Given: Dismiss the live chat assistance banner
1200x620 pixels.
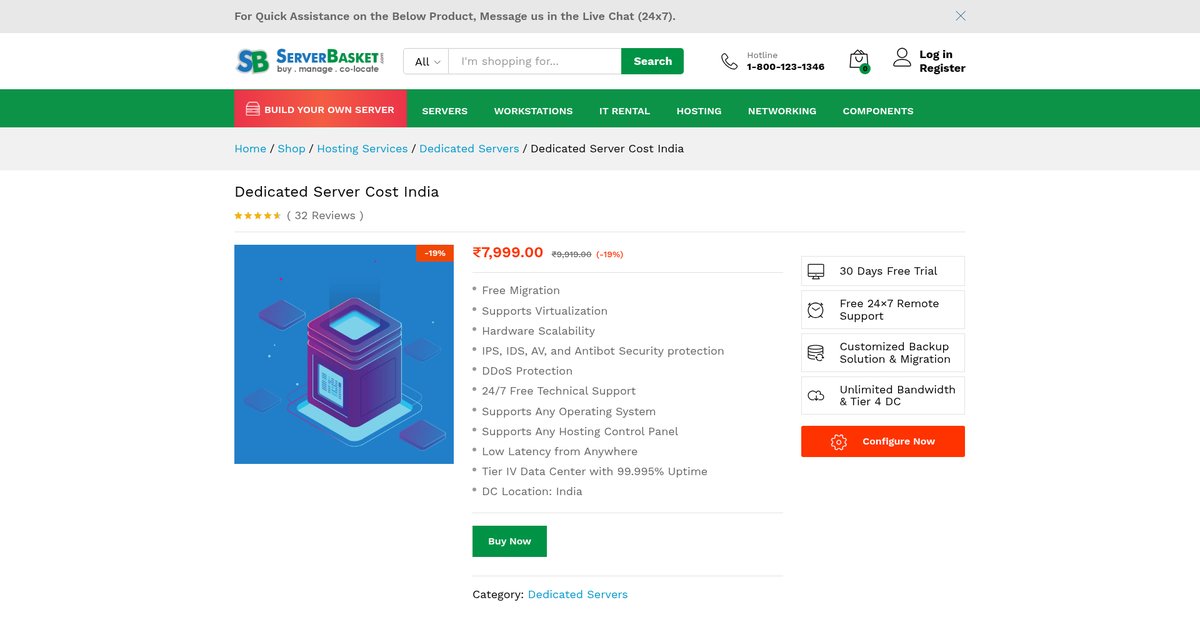Looking at the screenshot, I should [x=960, y=16].
